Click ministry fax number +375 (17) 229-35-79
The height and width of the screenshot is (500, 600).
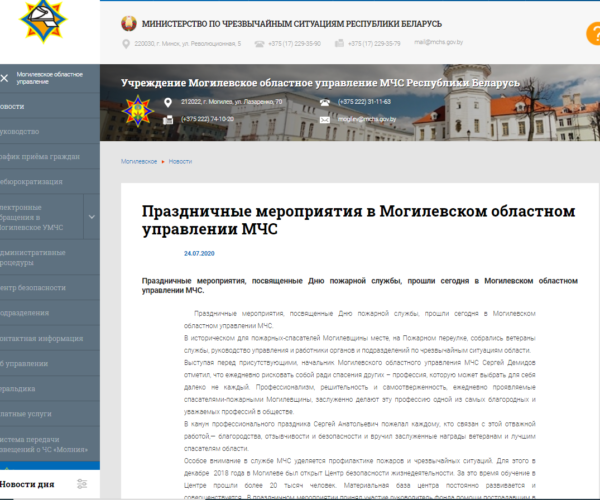tap(374, 44)
